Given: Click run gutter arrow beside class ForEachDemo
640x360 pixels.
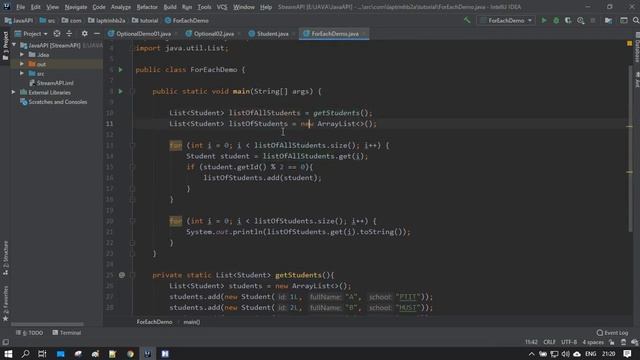Looking at the screenshot, I should (x=120, y=70).
